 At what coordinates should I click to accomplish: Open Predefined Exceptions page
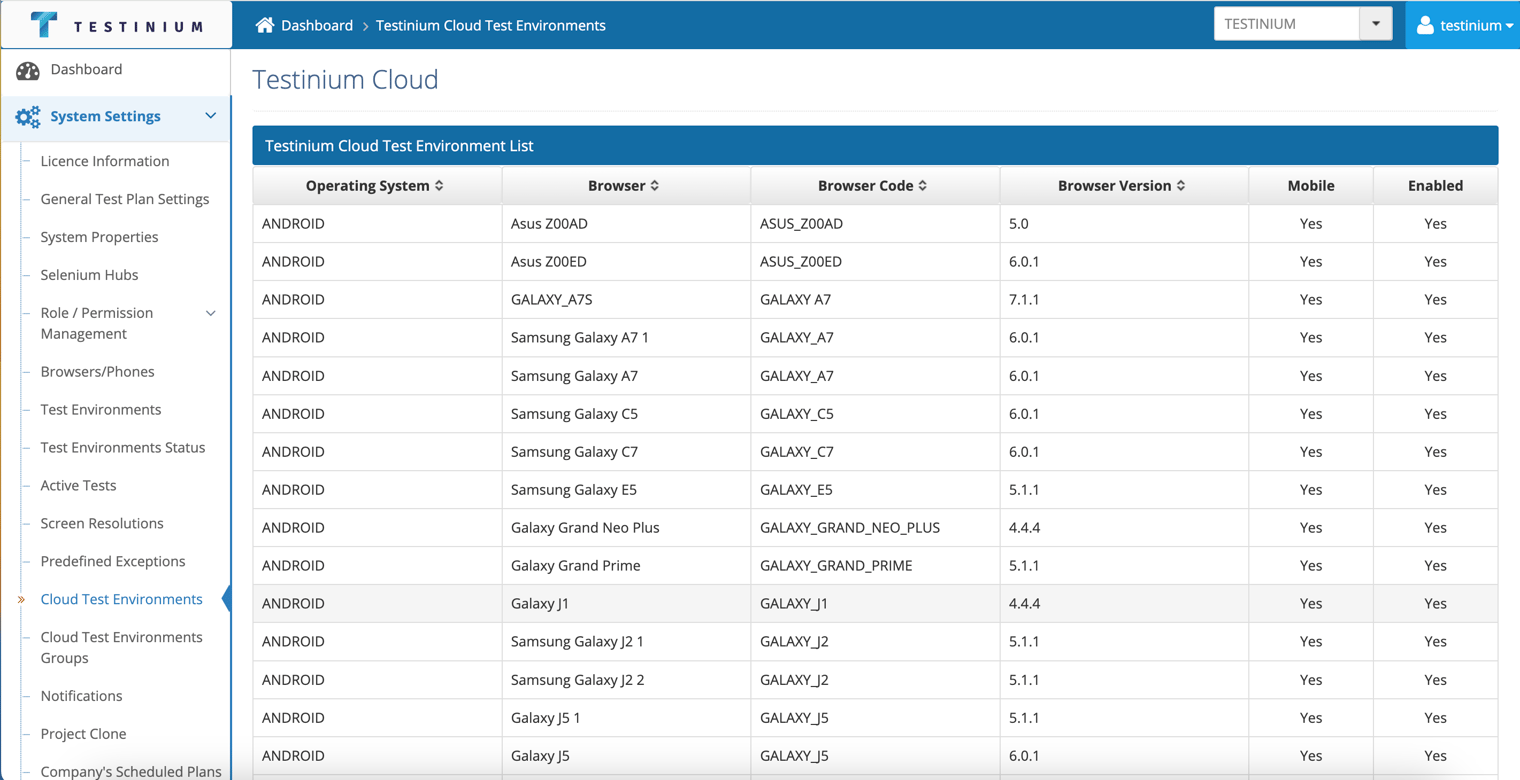point(113,562)
